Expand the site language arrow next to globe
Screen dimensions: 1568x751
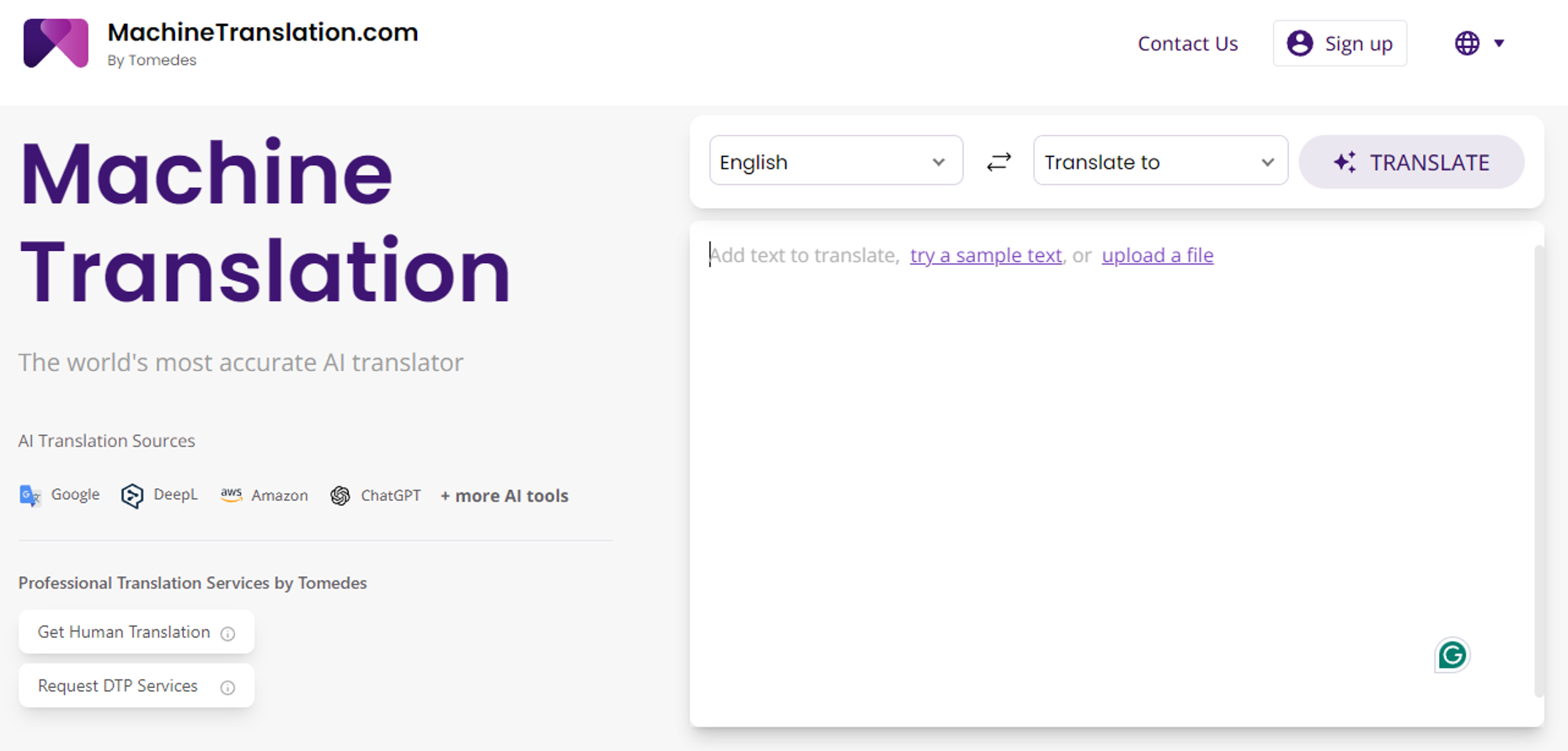click(1499, 43)
